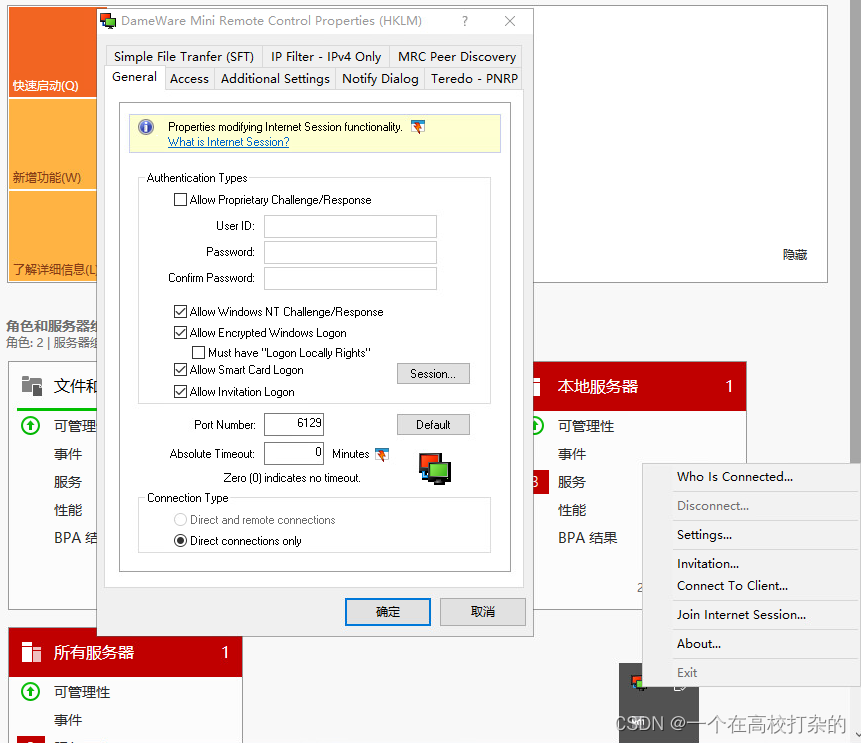Click into the User ID field

350,226
